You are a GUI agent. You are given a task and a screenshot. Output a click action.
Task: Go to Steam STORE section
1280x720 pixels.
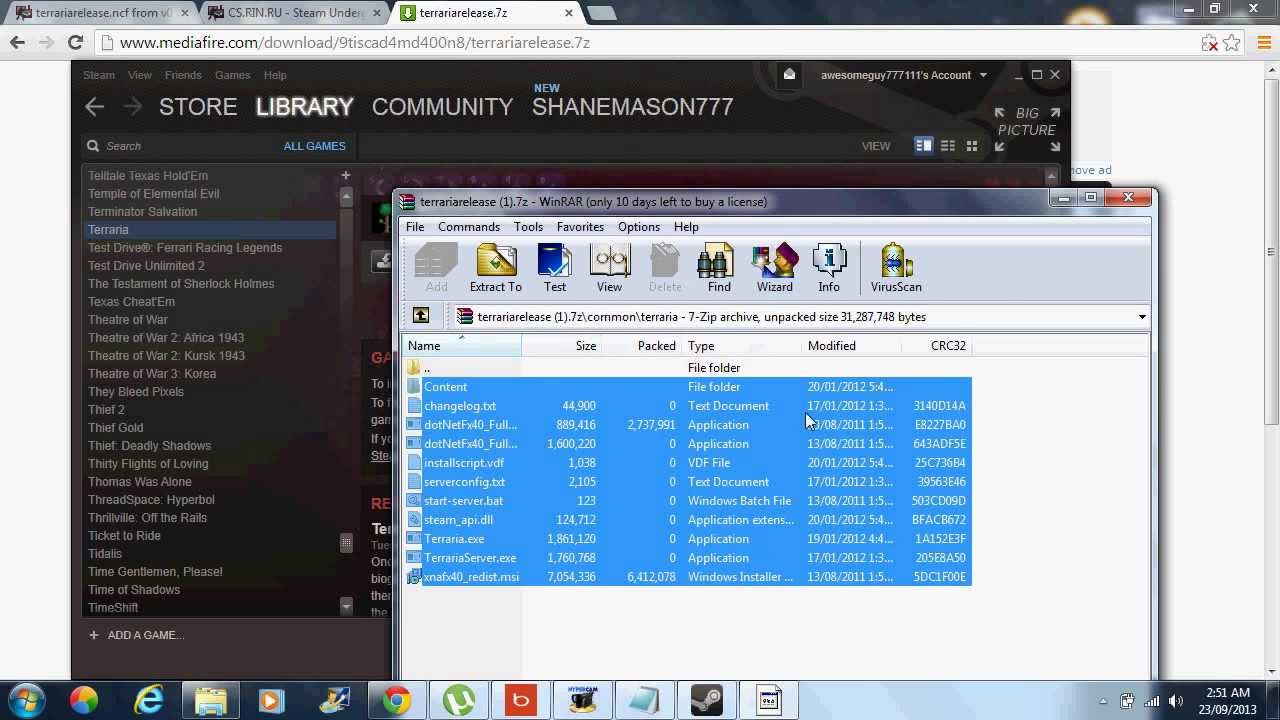coord(198,106)
